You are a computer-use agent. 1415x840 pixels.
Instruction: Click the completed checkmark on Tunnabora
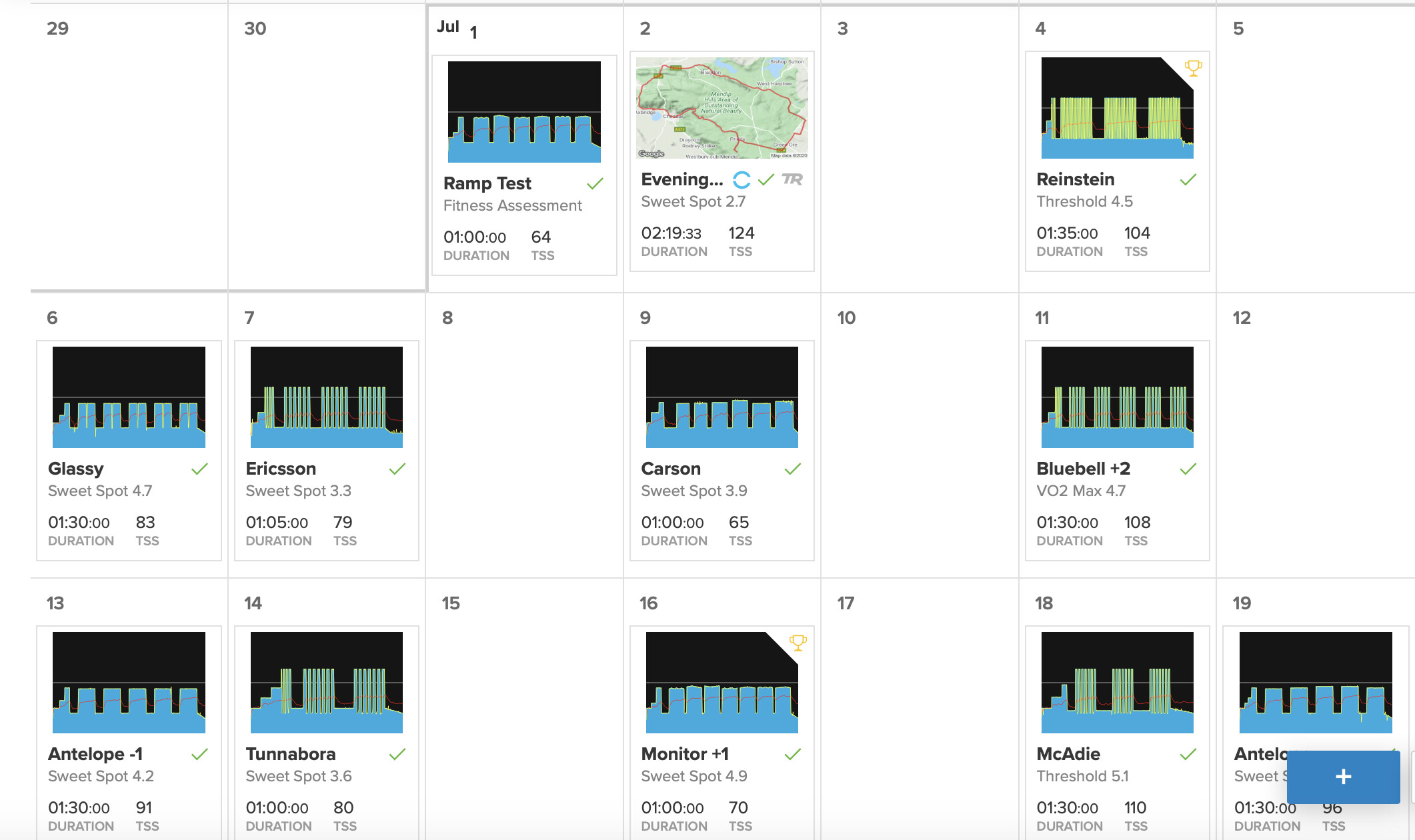point(397,754)
